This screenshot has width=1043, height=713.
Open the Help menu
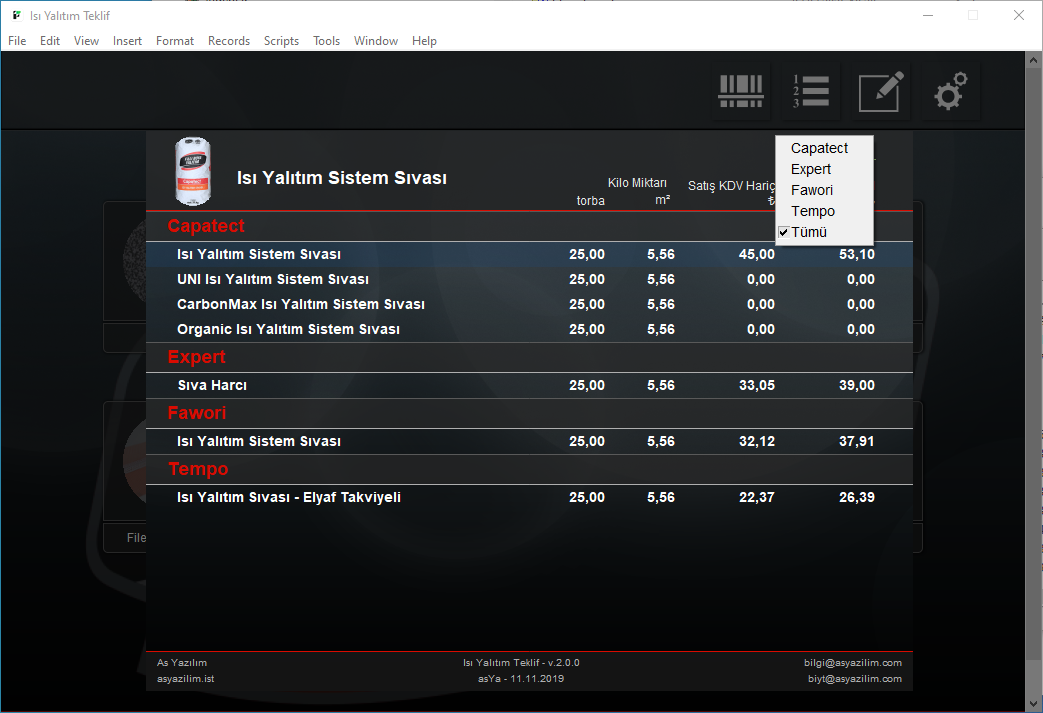point(424,41)
